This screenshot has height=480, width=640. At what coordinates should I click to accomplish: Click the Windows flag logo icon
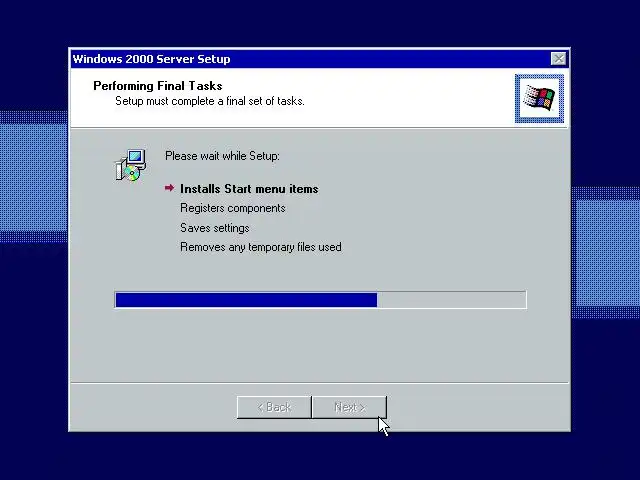tap(539, 98)
